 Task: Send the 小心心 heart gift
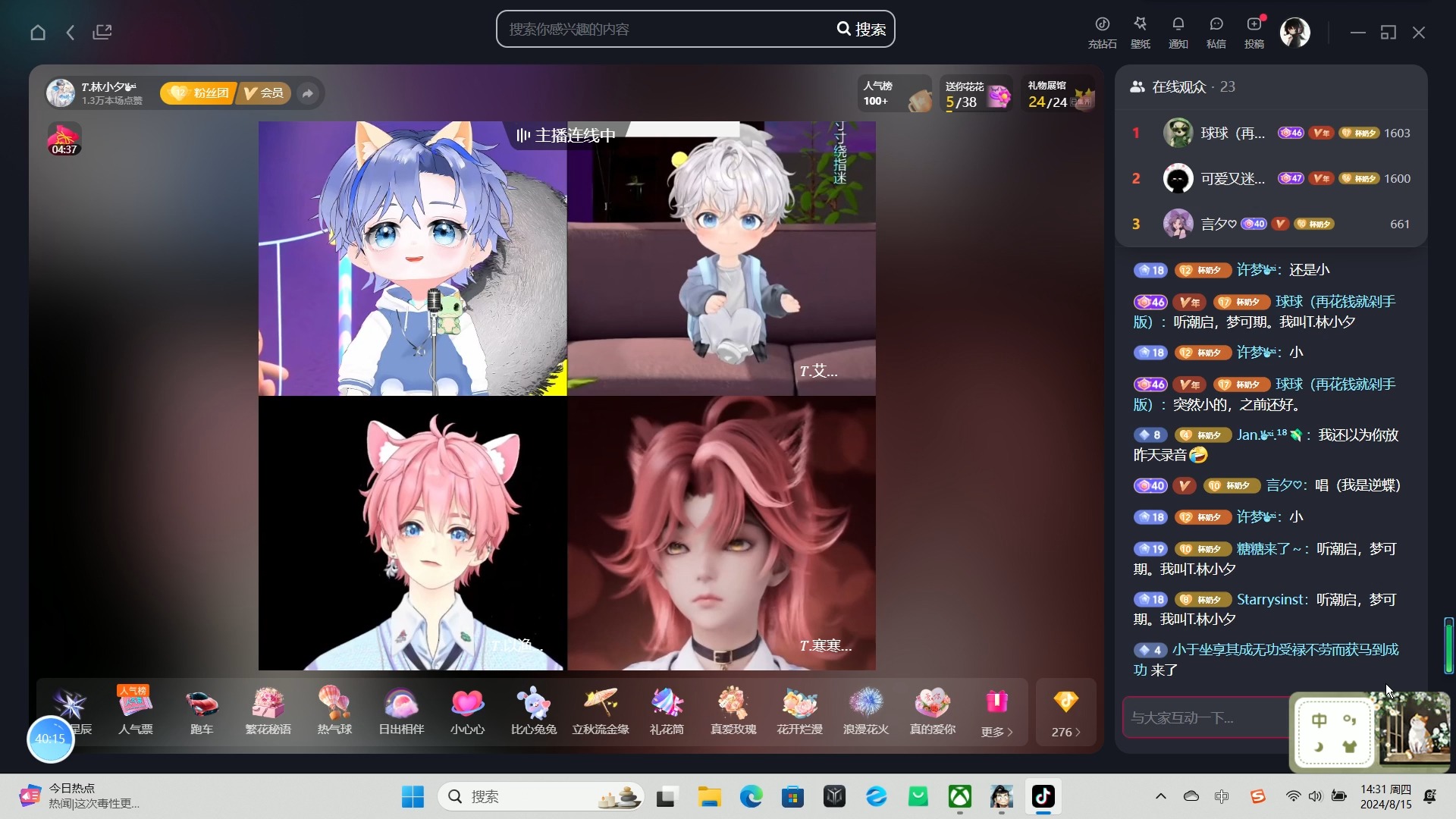click(467, 711)
